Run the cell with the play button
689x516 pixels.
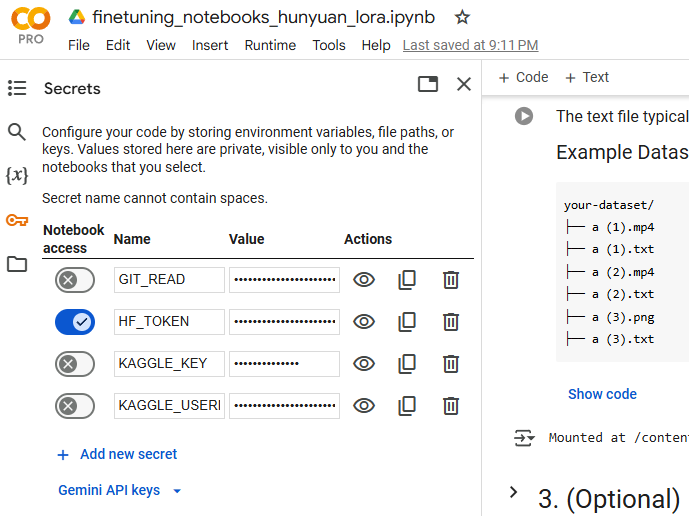click(x=524, y=116)
